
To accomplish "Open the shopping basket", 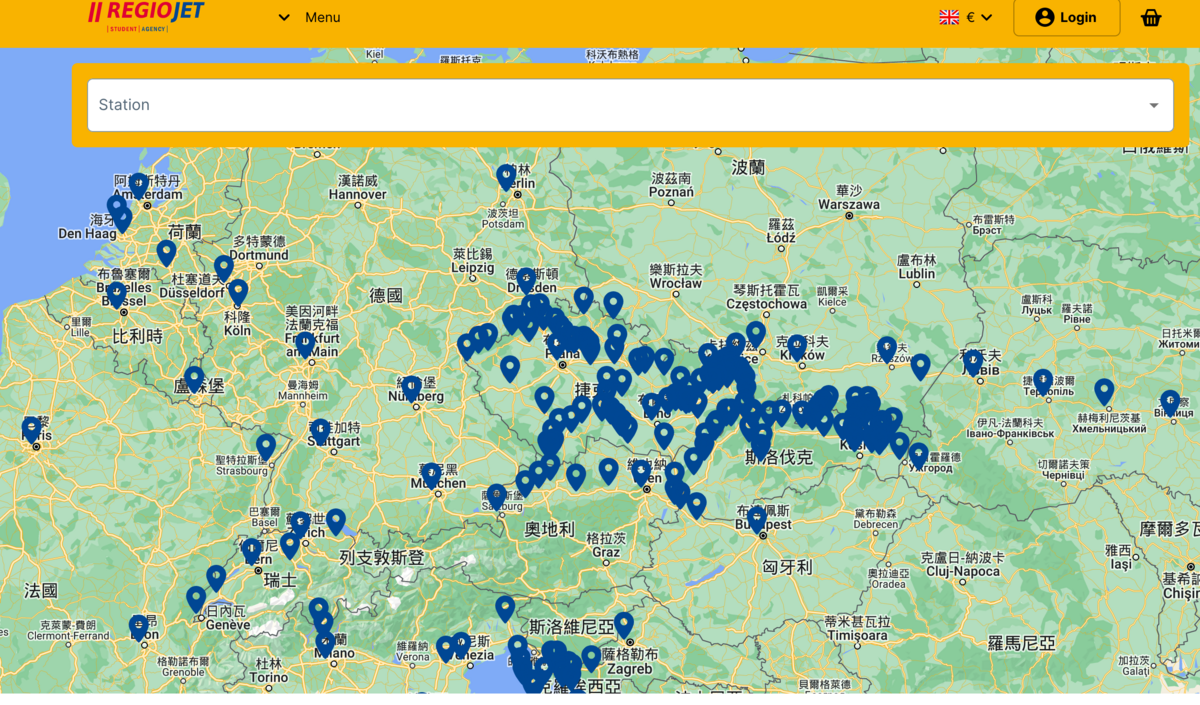I will click(1151, 17).
